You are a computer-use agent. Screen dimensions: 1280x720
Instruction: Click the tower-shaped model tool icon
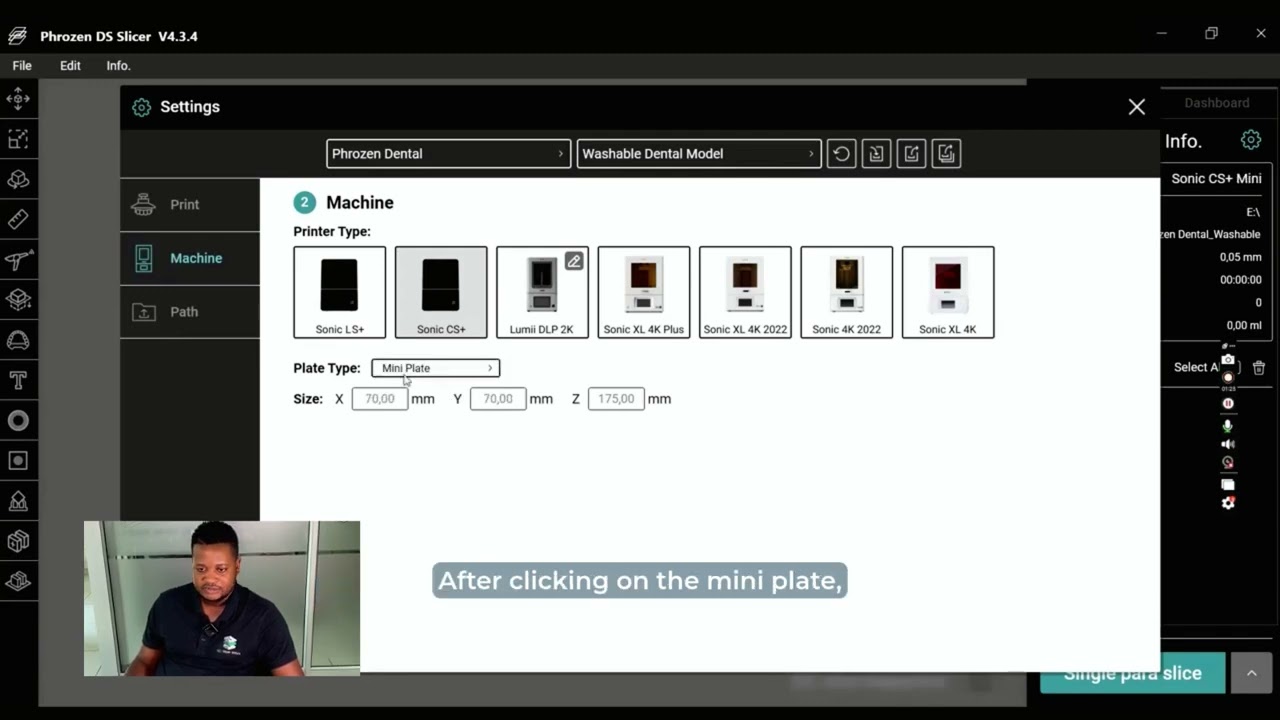pos(18,501)
